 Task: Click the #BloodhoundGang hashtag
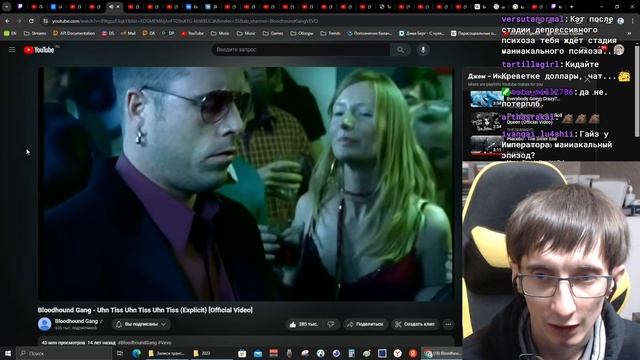(x=138, y=343)
